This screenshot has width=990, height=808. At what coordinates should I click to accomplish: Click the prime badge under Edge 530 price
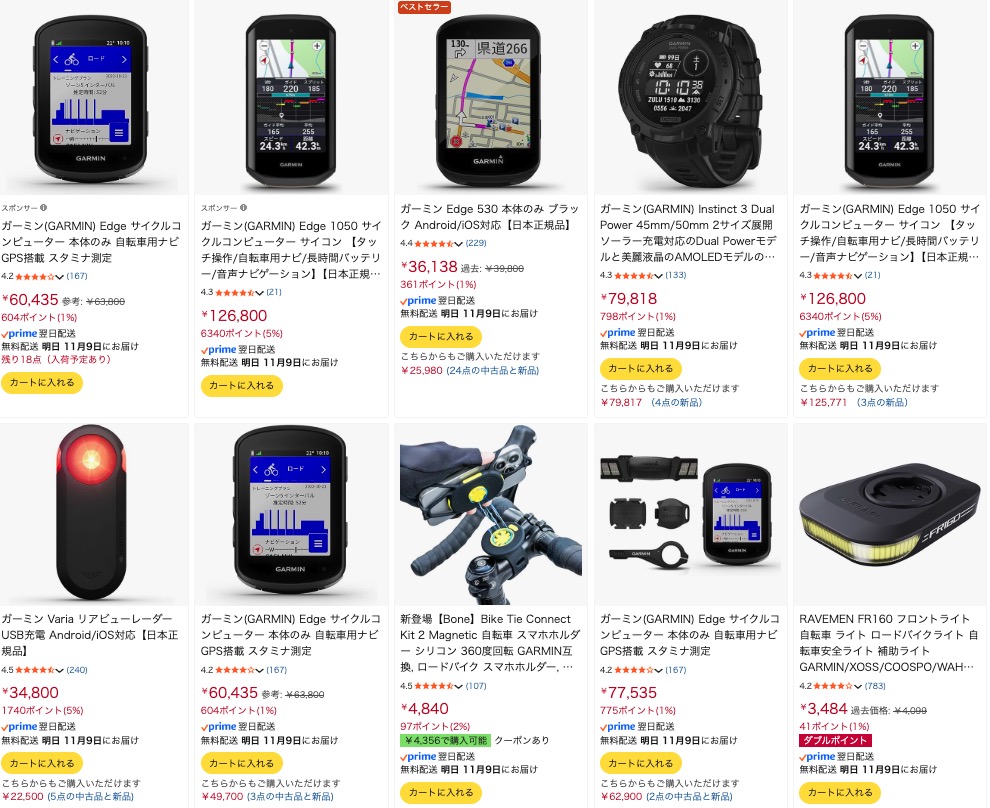pos(419,300)
